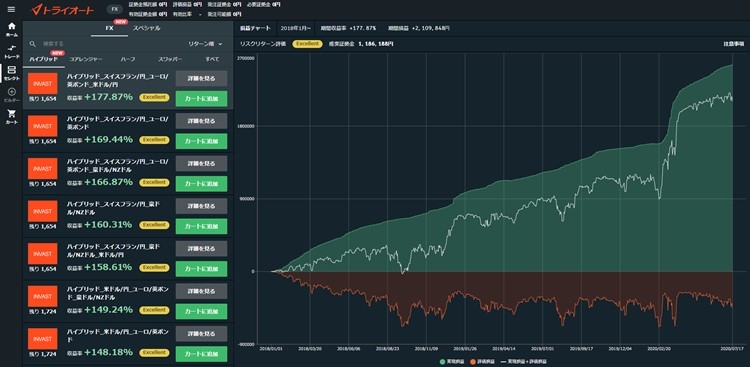The image size is (750, 367).
Task: Add the +169.44% strategy to cart
Action: click(201, 142)
